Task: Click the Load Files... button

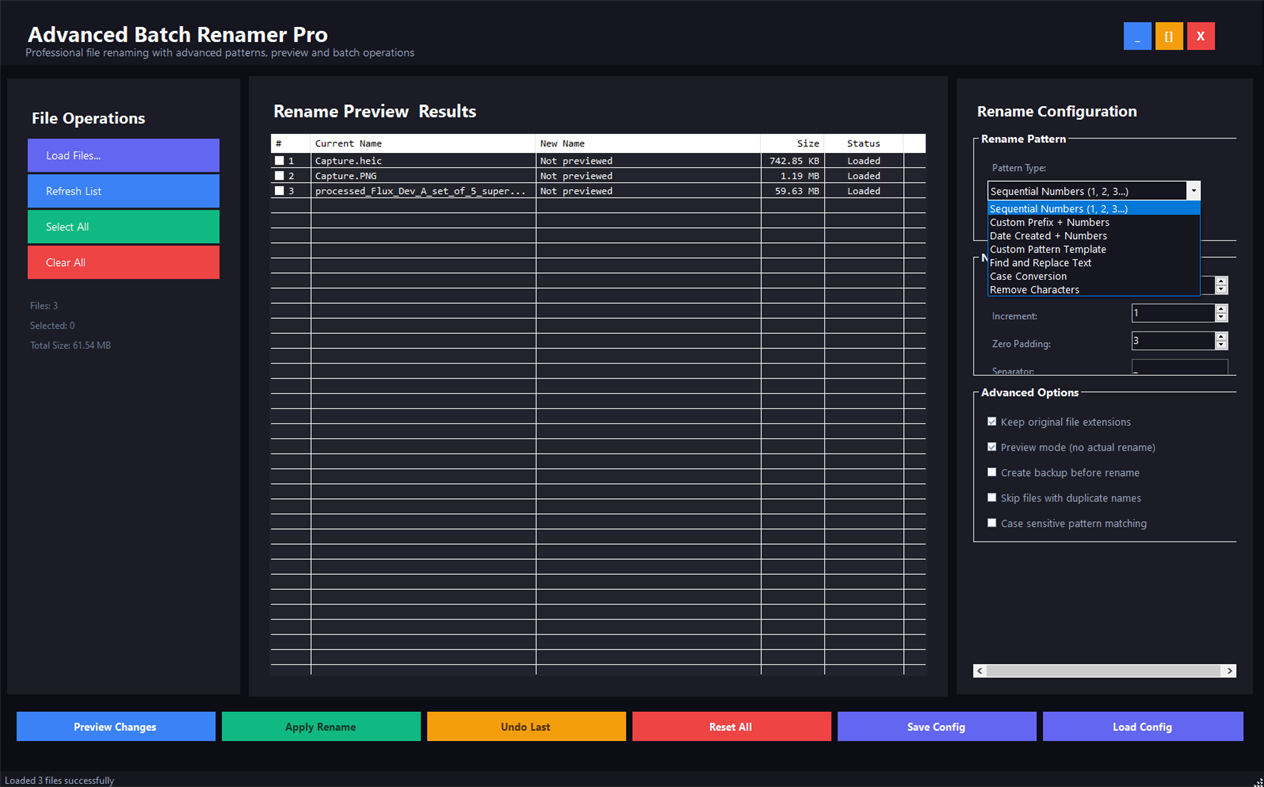Action: pos(123,155)
